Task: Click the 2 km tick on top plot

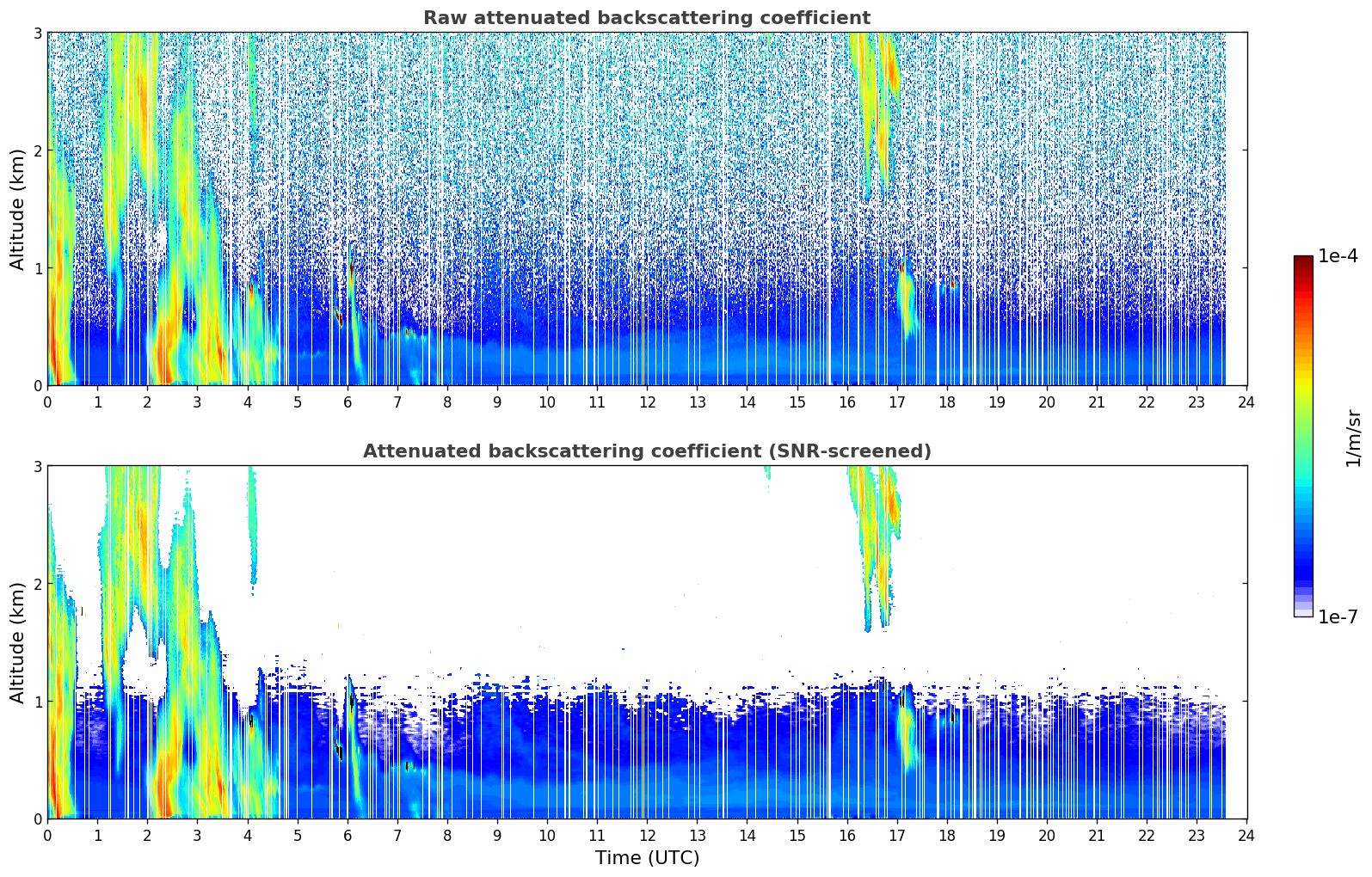Action: (x=37, y=150)
